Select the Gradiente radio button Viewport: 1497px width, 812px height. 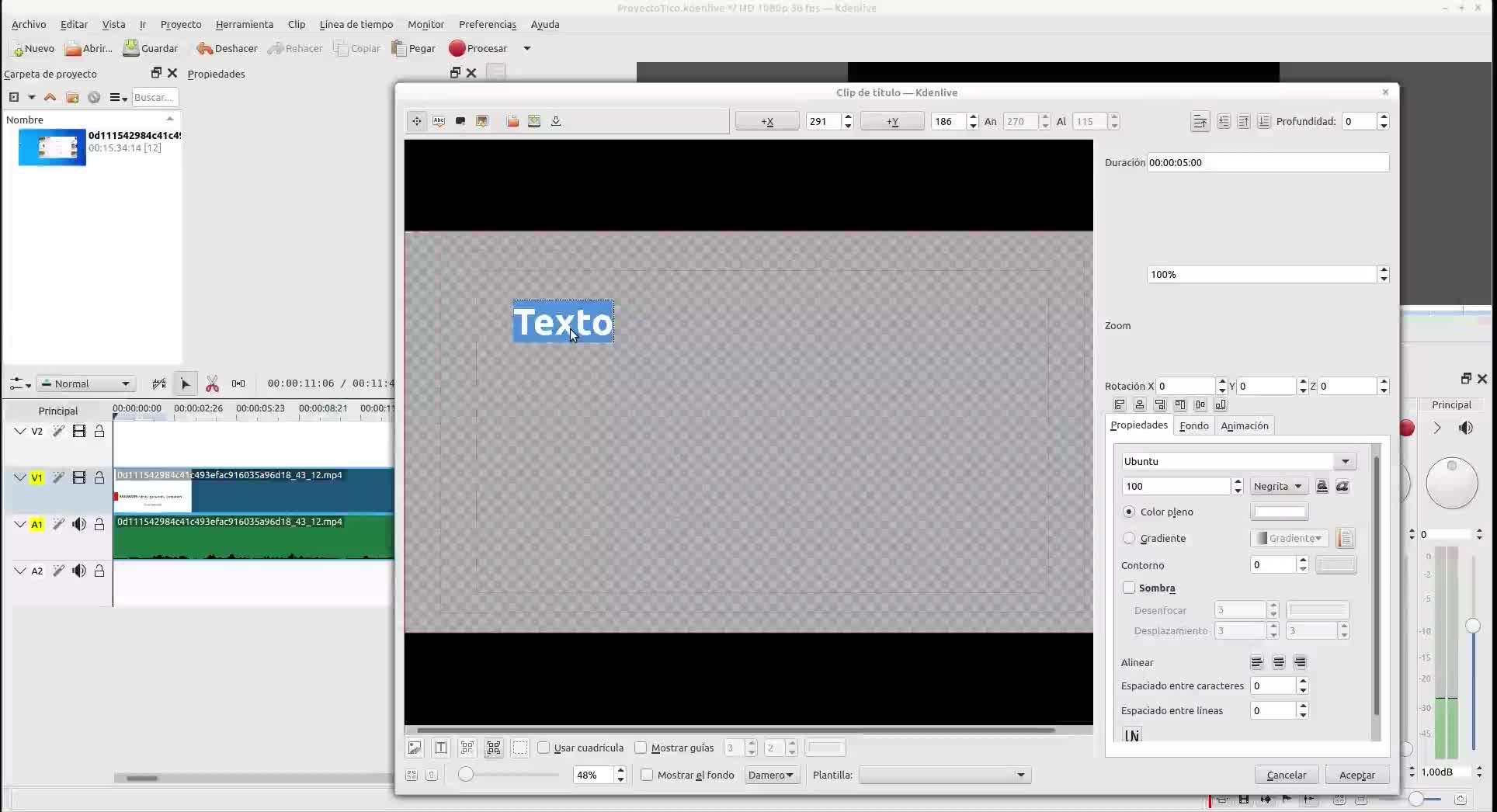click(1129, 539)
